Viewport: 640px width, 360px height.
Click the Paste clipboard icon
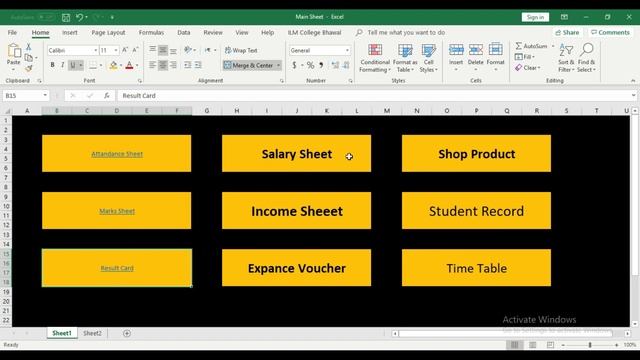pyautogui.click(x=14, y=51)
